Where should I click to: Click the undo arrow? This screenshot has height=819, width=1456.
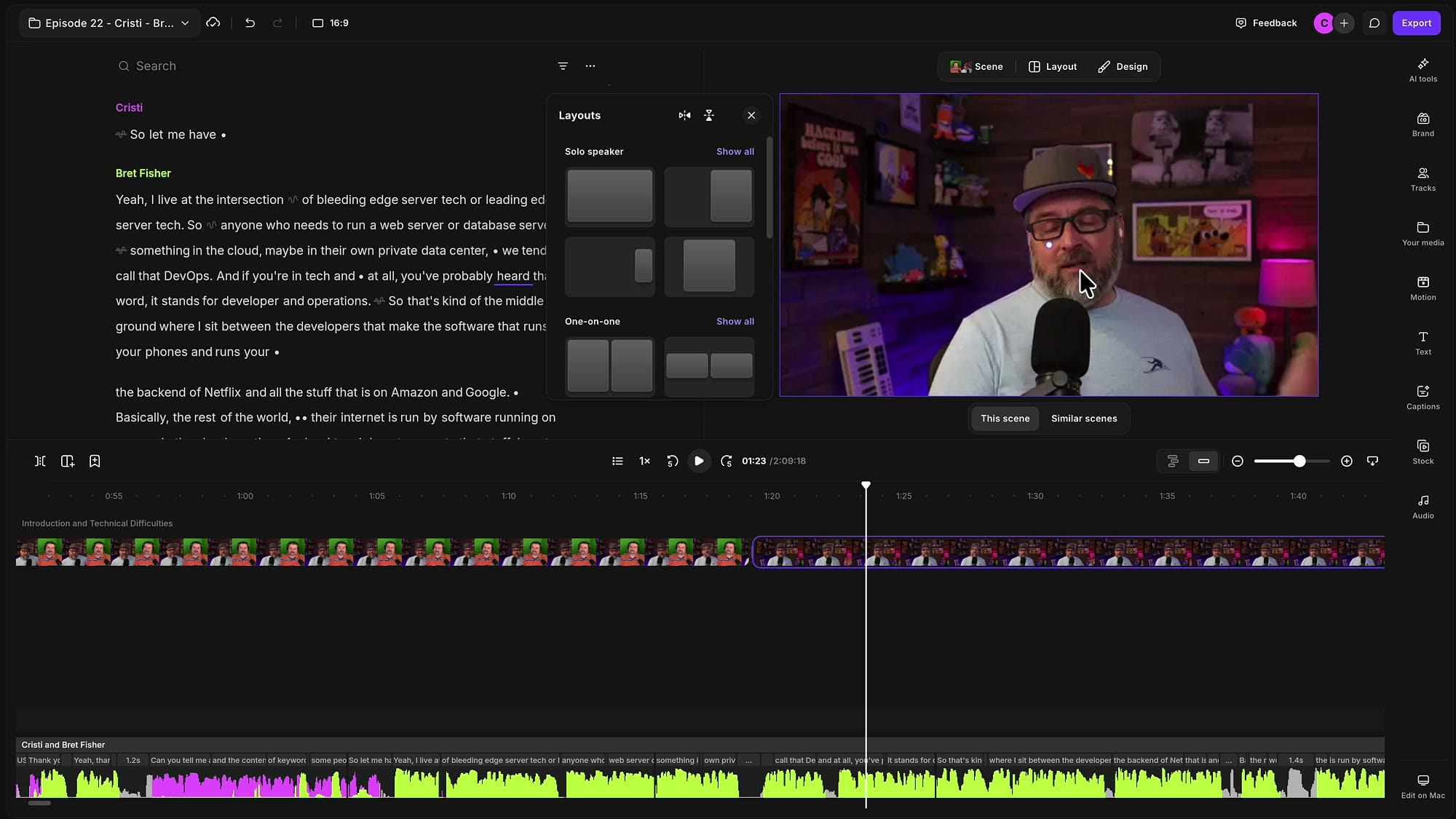(x=250, y=23)
